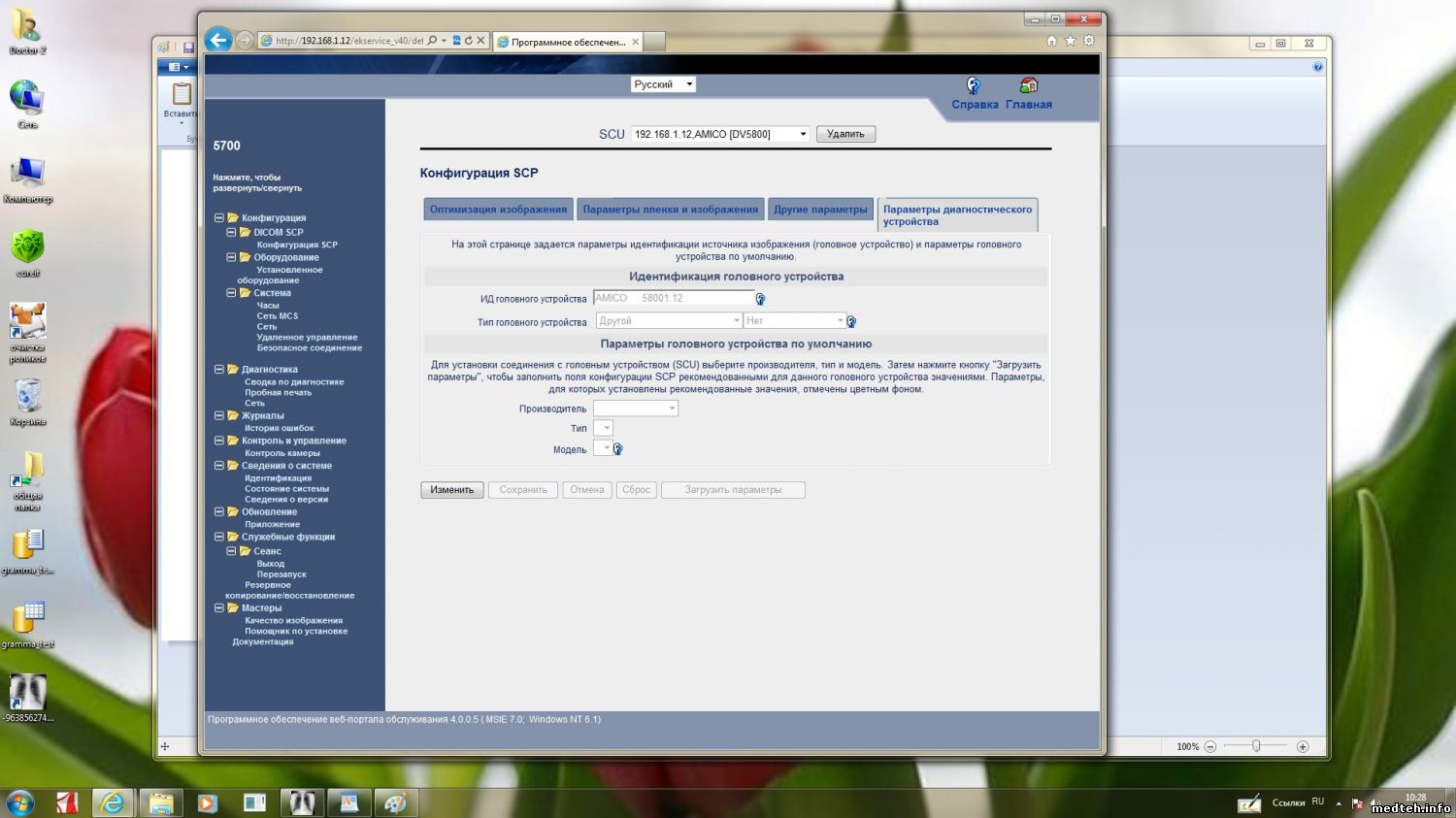
Task: Collapse the Конфигурация tree node
Action: (219, 218)
